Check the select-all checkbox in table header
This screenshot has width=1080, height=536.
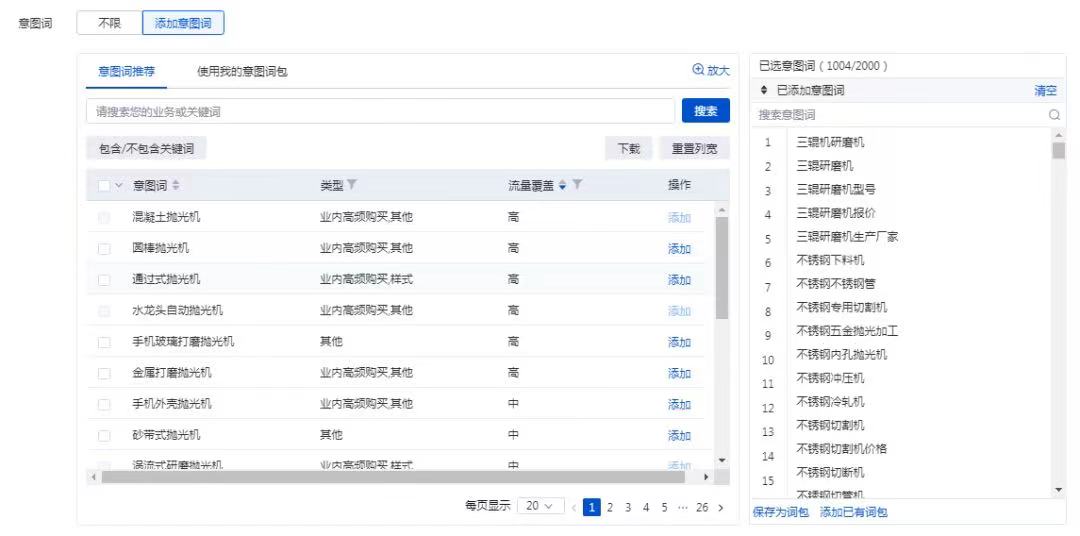pos(103,185)
